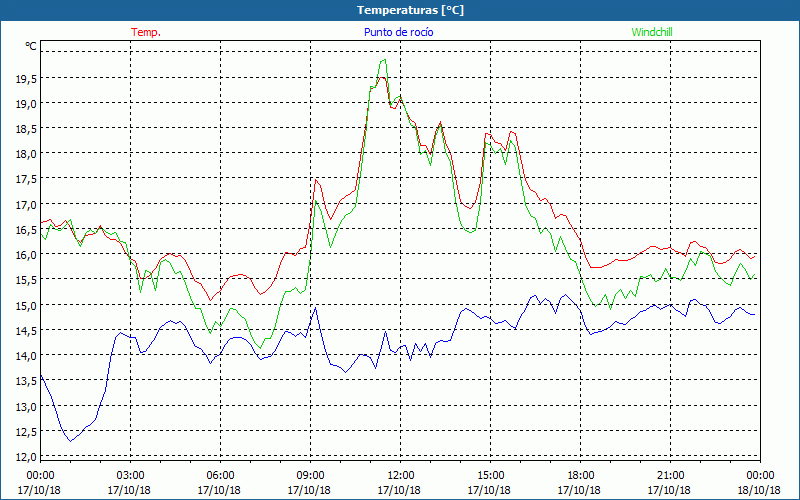
Task: Click the '21:00' time axis label
Action: 670,476
